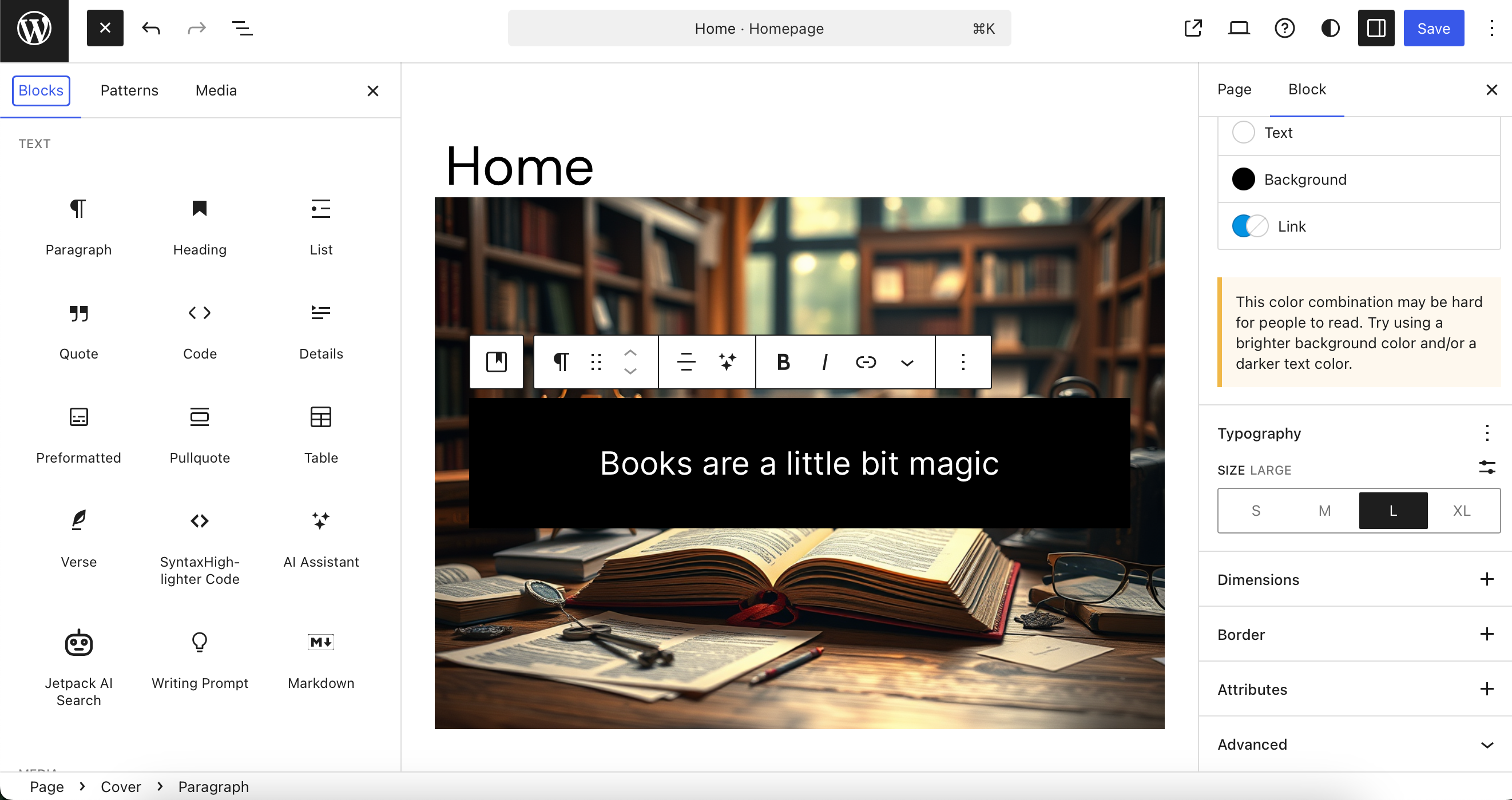Toggle bold formatting in the paragraph toolbar
The height and width of the screenshot is (800, 1512).
[783, 362]
